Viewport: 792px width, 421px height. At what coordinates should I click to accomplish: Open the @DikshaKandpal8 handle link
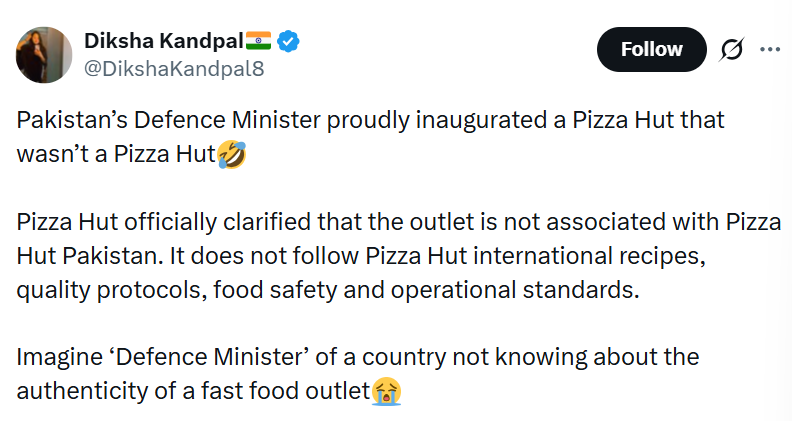tap(174, 69)
